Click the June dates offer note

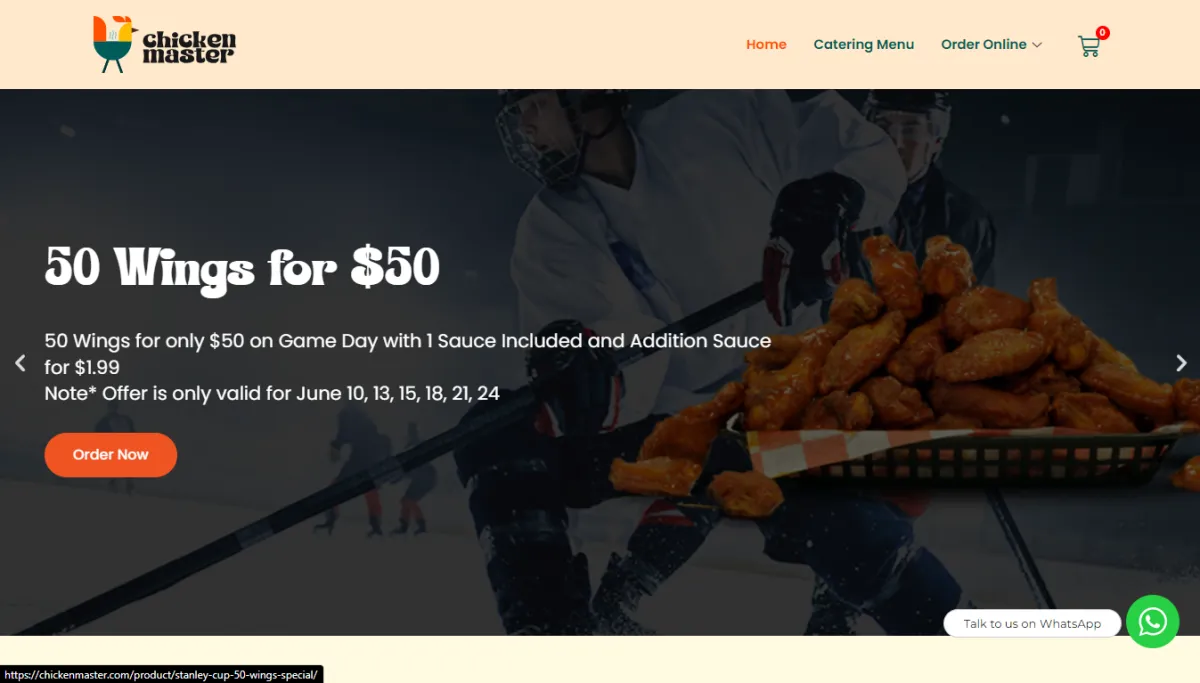[272, 393]
